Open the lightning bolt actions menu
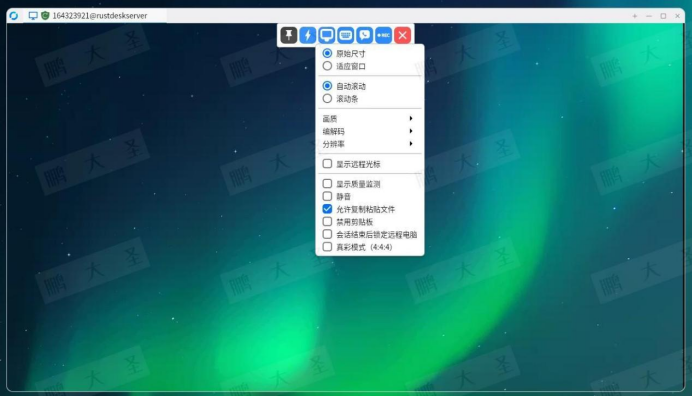Viewport: 692px width, 396px height. (308, 35)
